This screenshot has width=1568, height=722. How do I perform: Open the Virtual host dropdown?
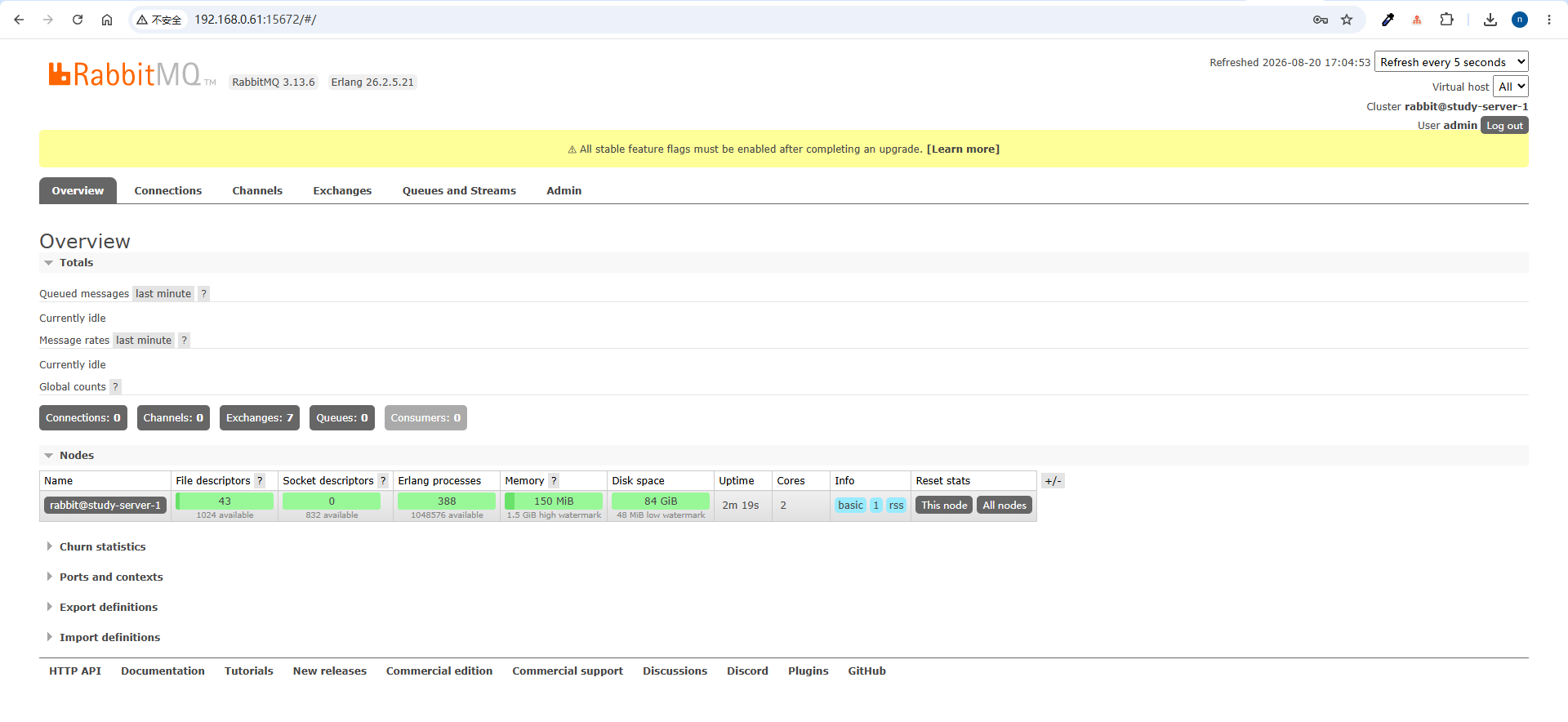coord(1510,87)
